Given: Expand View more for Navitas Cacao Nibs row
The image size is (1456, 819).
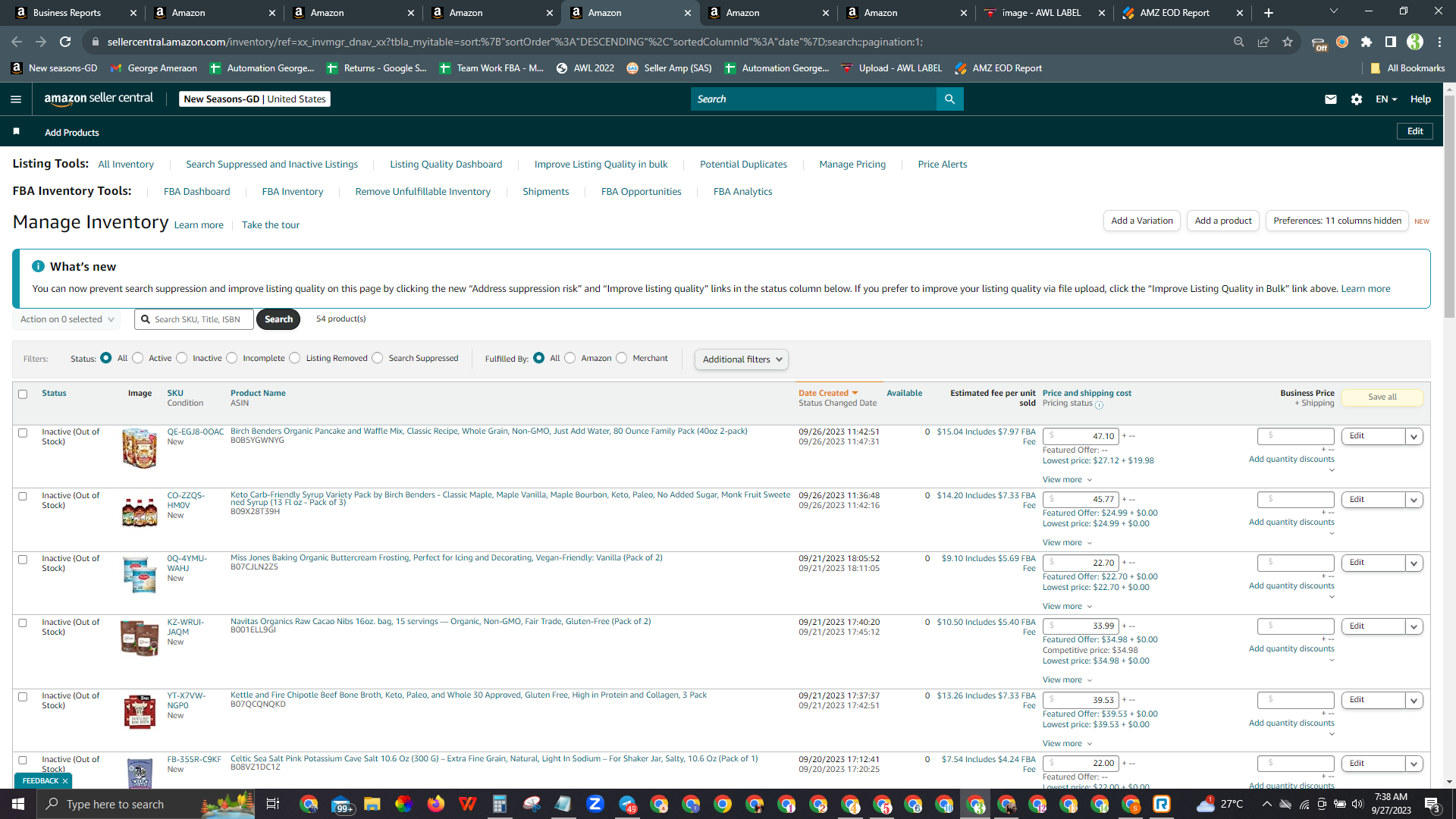Looking at the screenshot, I should pyautogui.click(x=1067, y=680).
